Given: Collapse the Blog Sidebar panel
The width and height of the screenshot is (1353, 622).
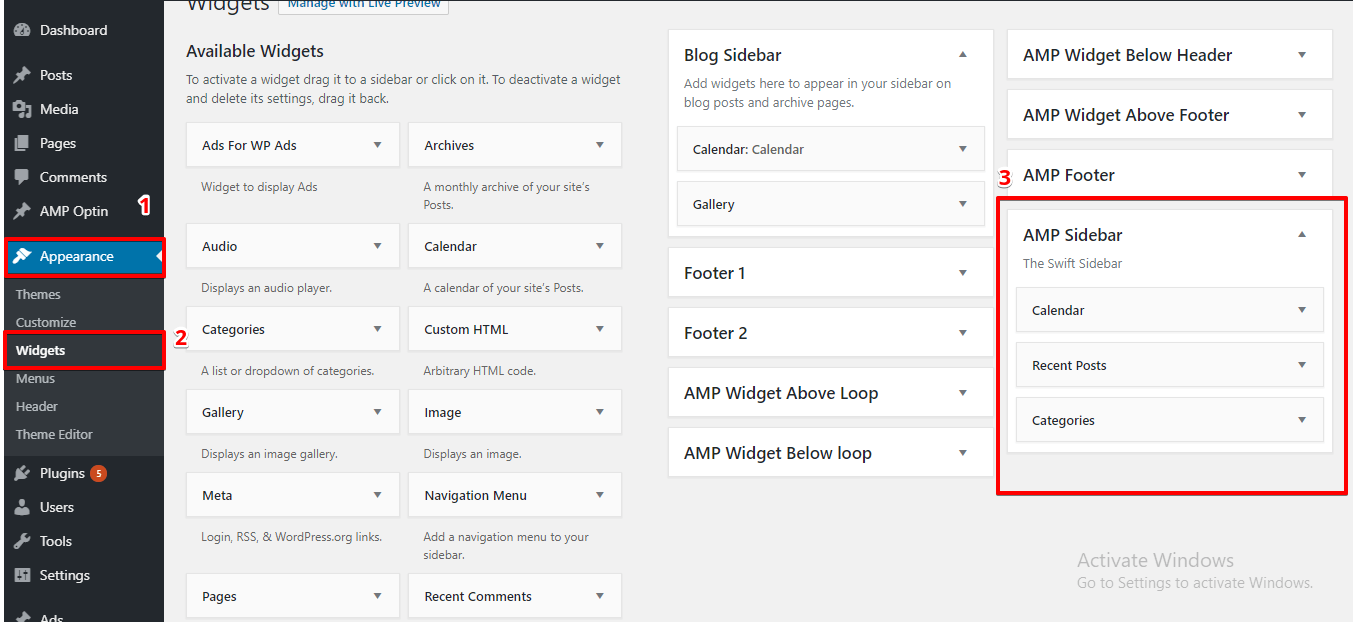Looking at the screenshot, I should (962, 54).
